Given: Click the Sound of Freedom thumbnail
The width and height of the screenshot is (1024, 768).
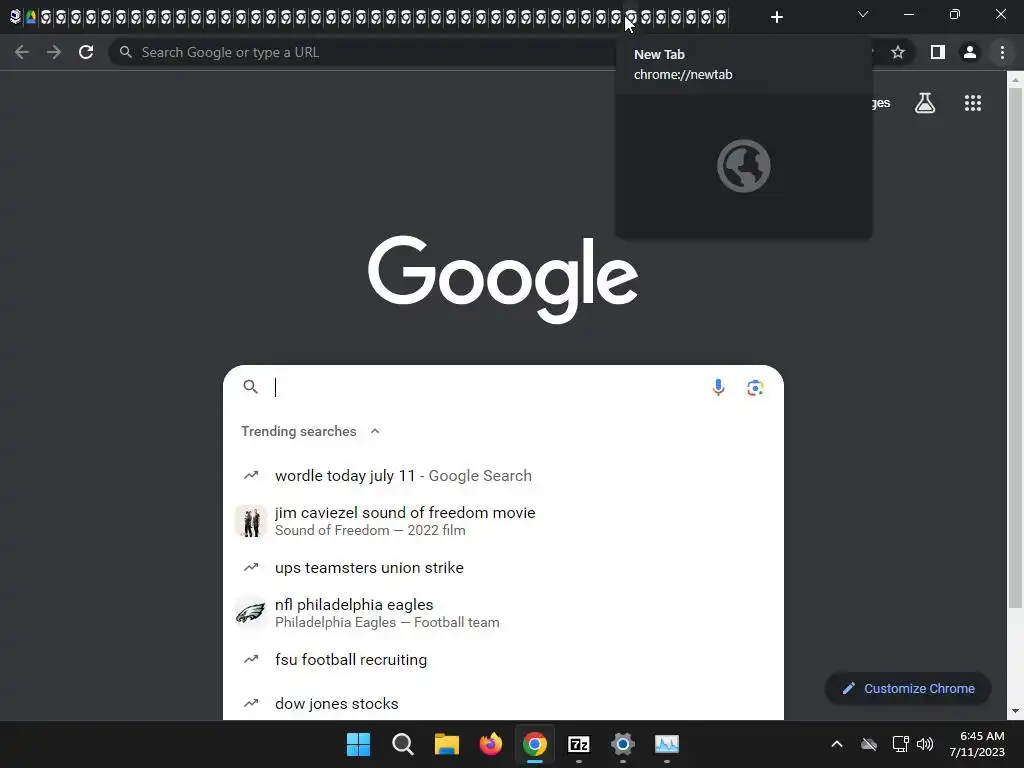Looking at the screenshot, I should coord(251,521).
